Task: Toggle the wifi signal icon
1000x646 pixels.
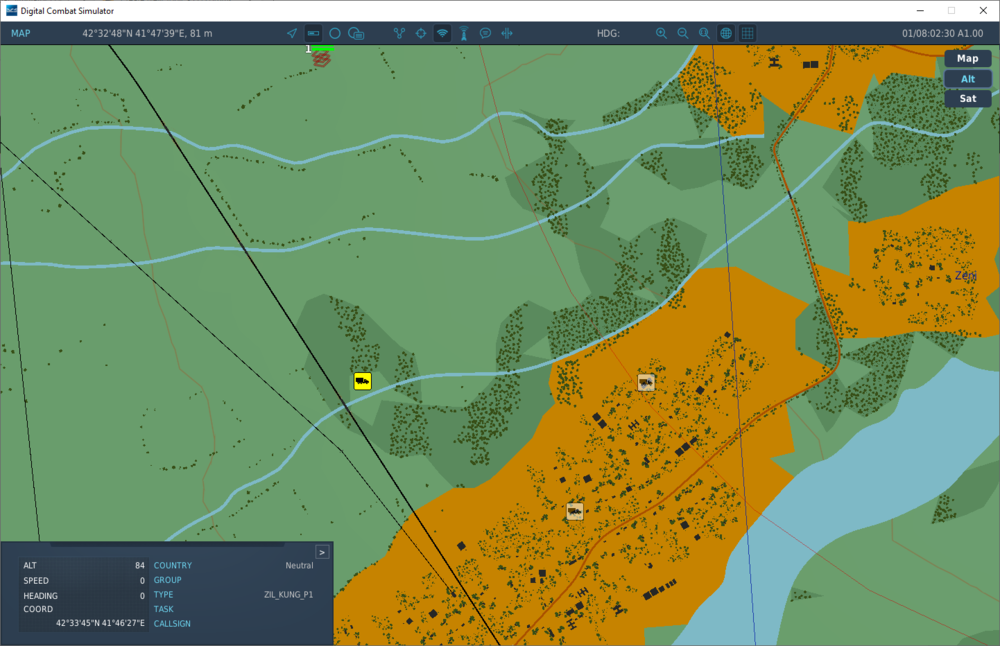Action: (442, 33)
